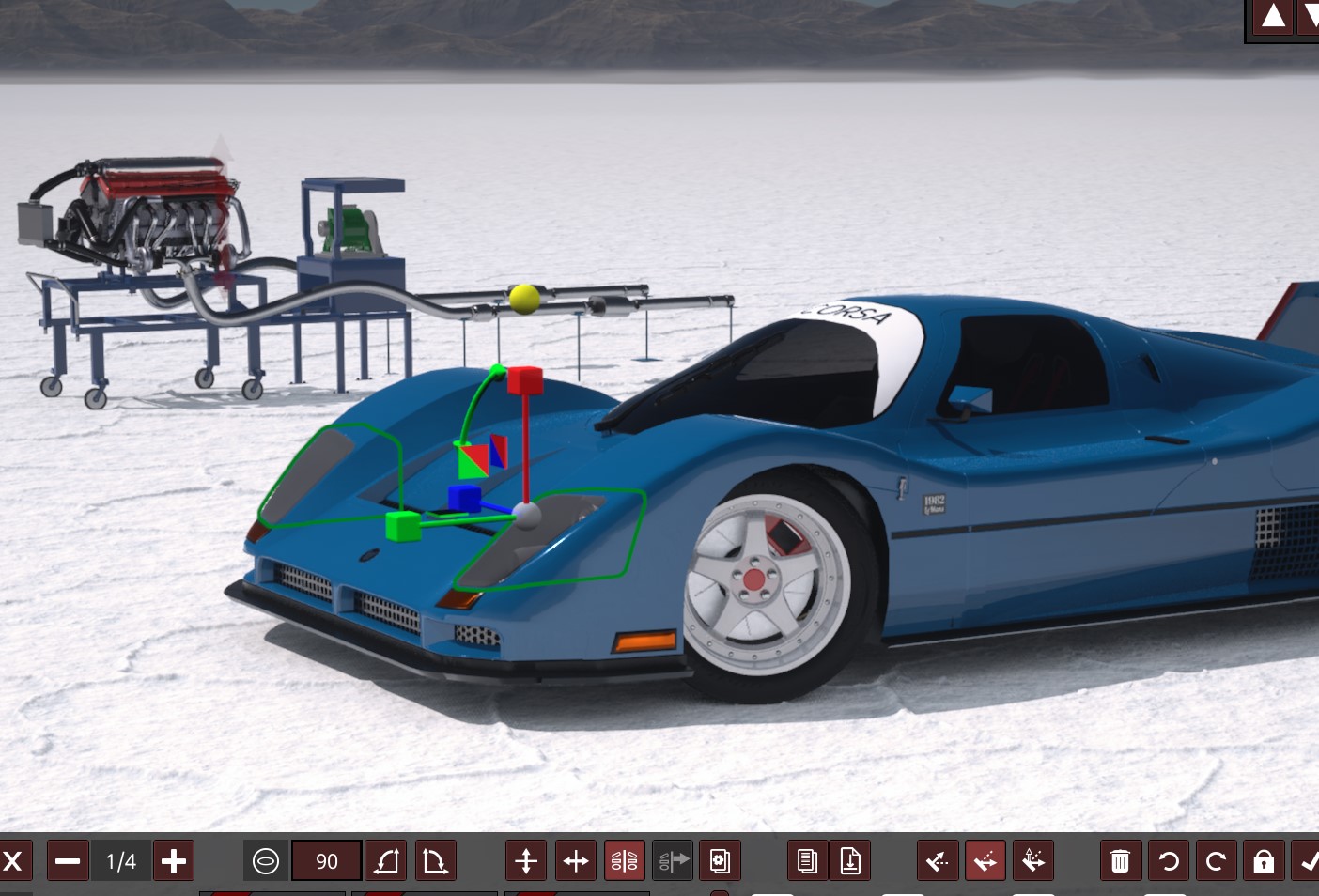Viewport: 1319px width, 896px height.
Task: Click the ellipse rotation icon
Action: 266,861
